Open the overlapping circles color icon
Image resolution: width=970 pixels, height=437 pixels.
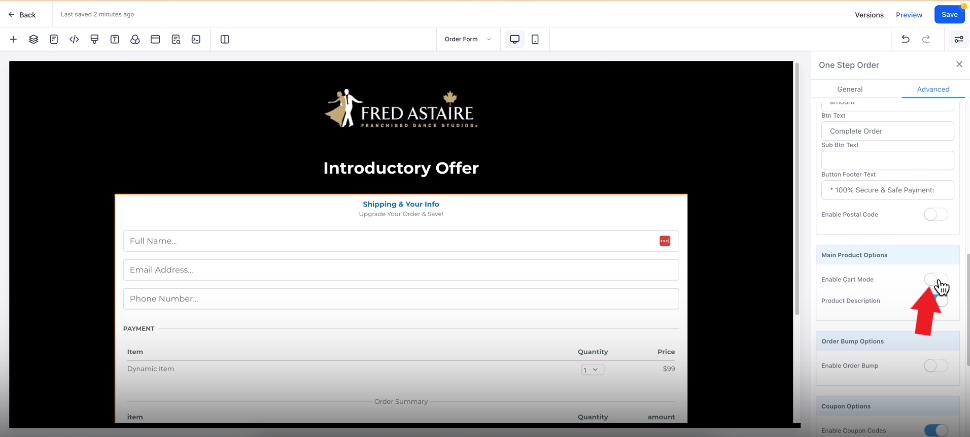point(135,40)
